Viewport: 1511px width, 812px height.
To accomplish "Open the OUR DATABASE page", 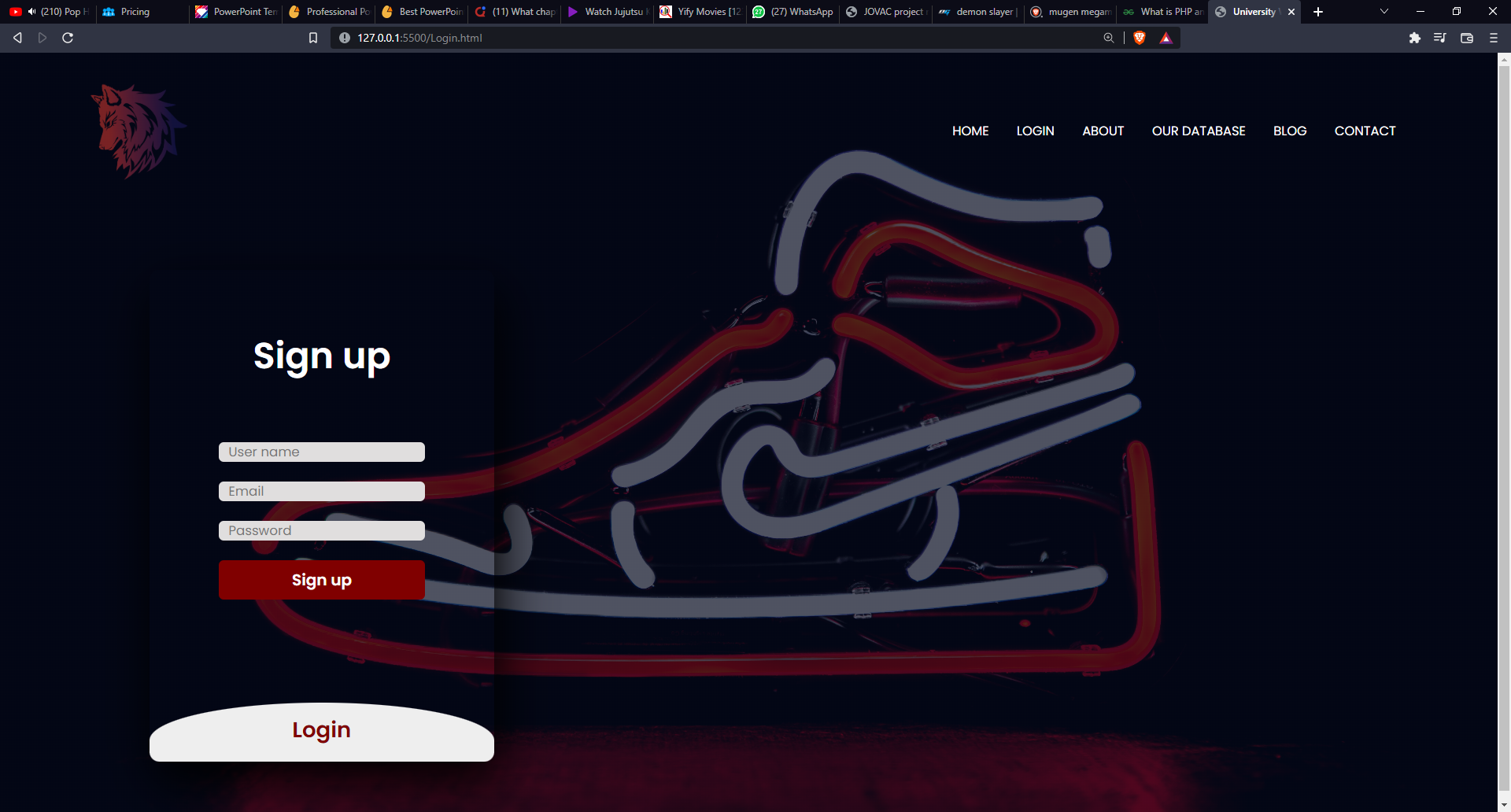I will pyautogui.click(x=1199, y=131).
